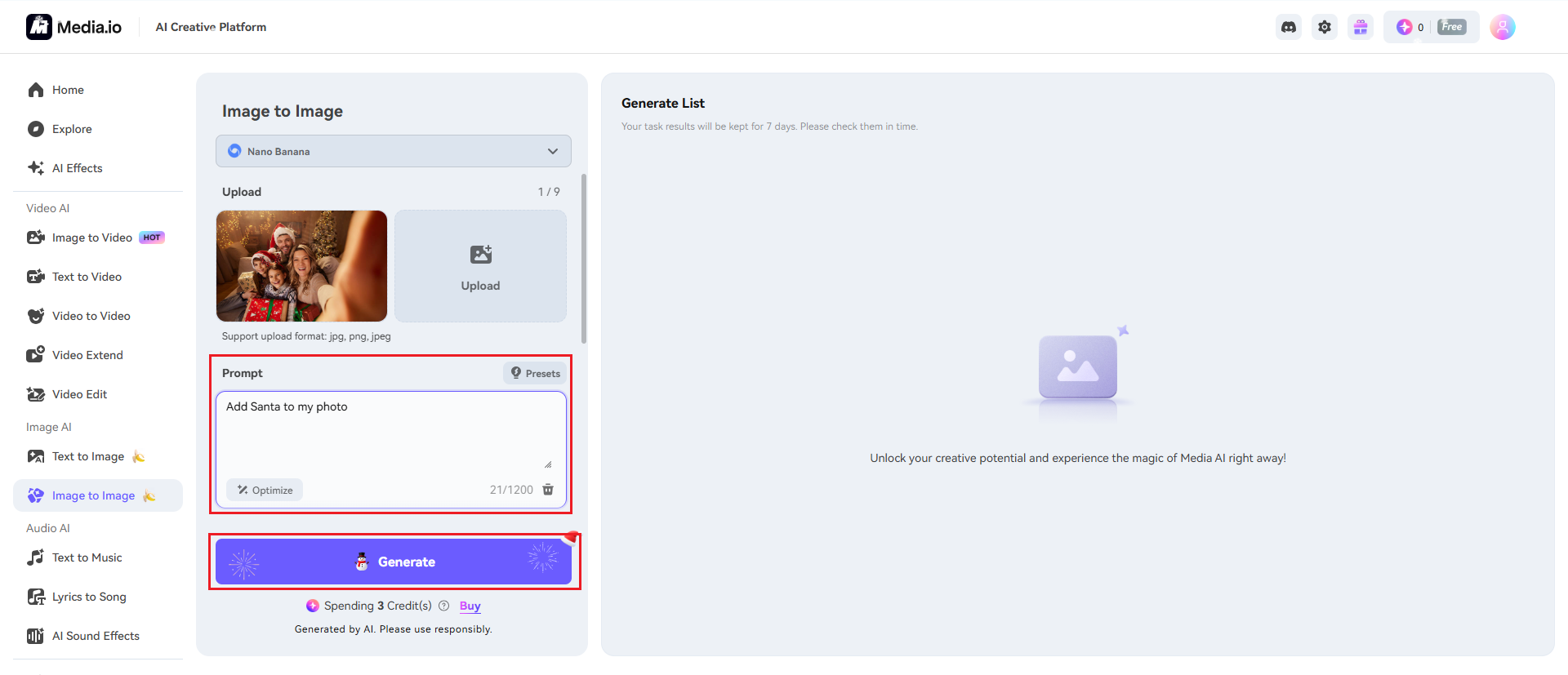Image resolution: width=1568 pixels, height=675 pixels.
Task: Clear prompt with trash icon
Action: click(x=548, y=490)
